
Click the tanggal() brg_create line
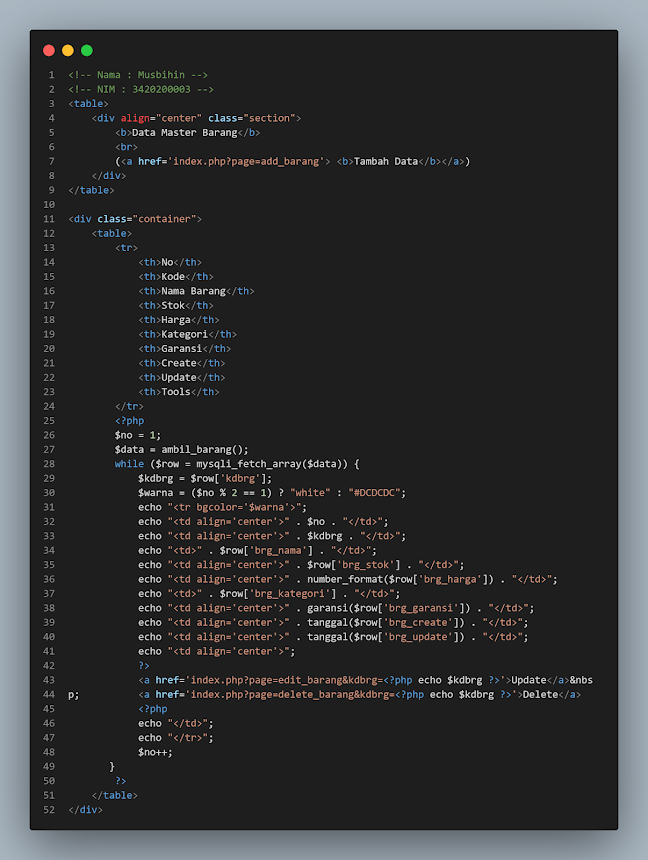pyautogui.click(x=333, y=623)
